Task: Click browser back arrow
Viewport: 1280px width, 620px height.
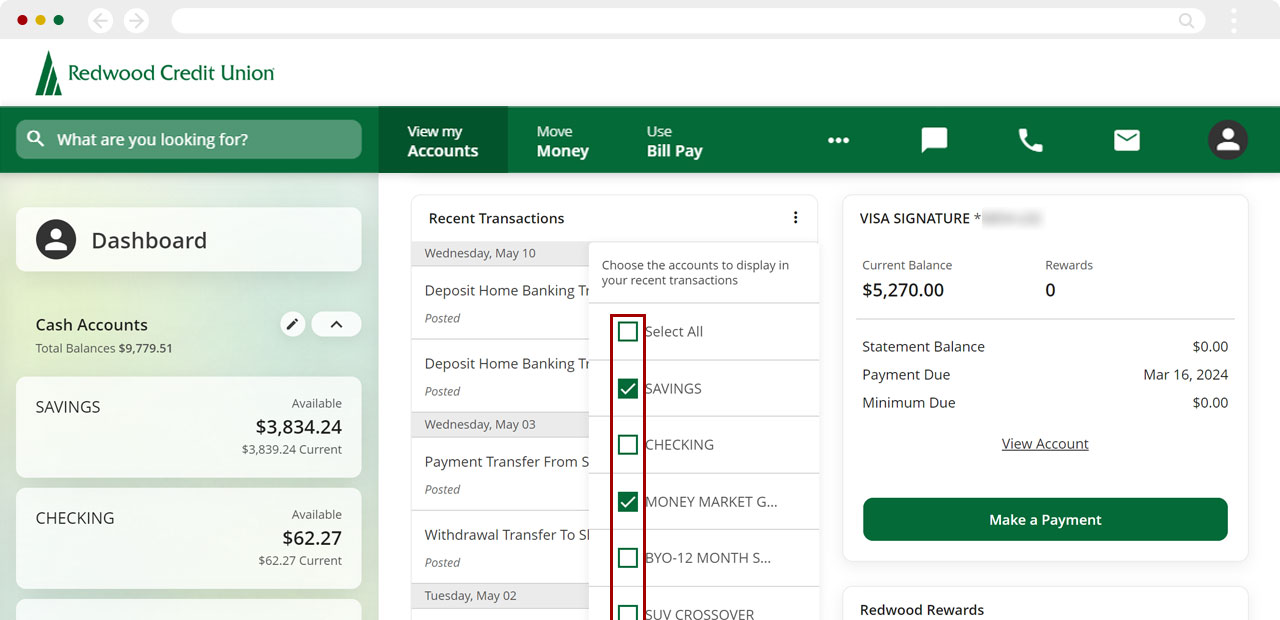Action: click(x=100, y=20)
